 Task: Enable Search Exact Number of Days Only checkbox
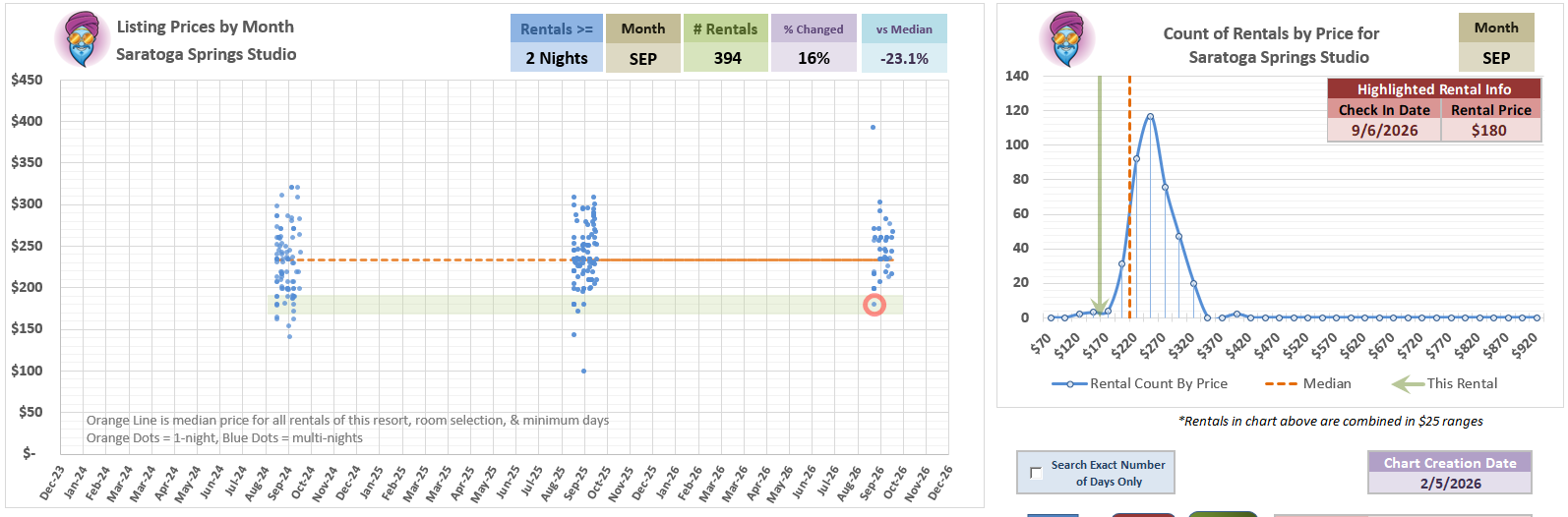click(x=1036, y=473)
